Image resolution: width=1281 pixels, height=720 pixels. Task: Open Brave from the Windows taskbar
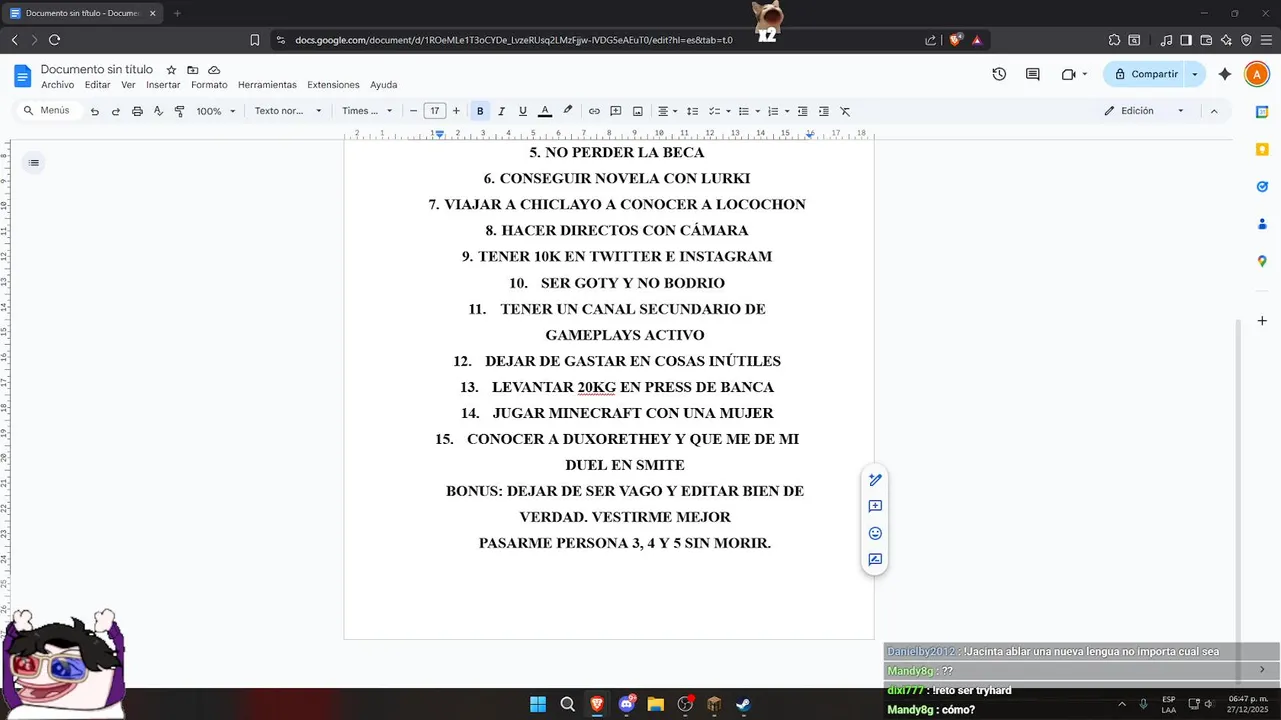pos(597,704)
